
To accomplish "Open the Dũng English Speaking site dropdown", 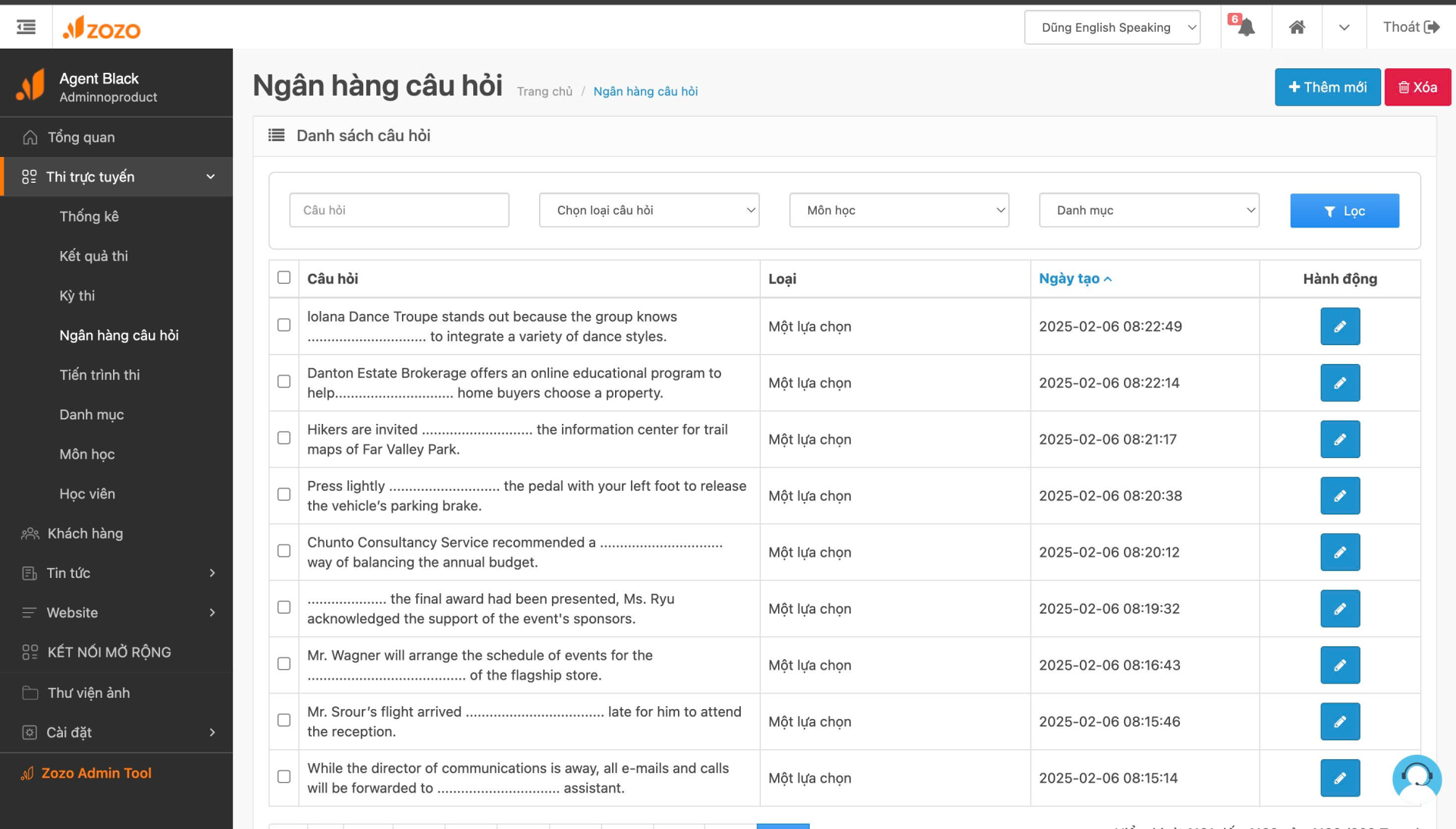I will (1112, 27).
